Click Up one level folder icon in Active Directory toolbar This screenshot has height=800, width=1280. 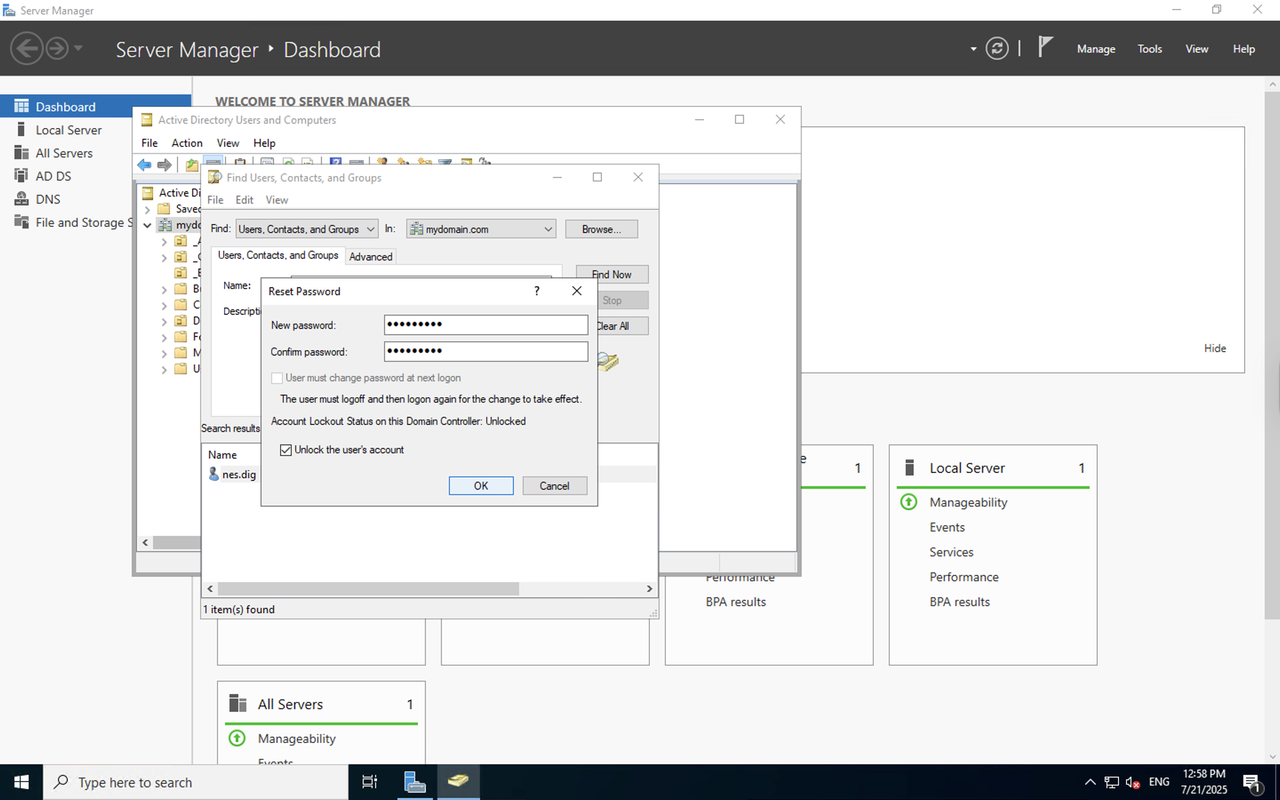coord(192,164)
